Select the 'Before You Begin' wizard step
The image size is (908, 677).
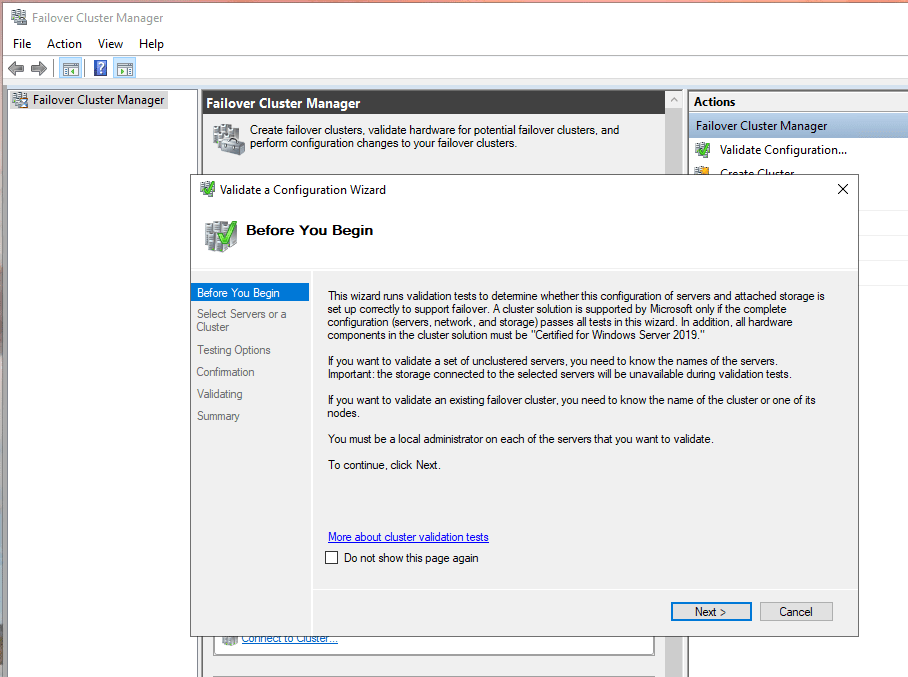tap(238, 293)
